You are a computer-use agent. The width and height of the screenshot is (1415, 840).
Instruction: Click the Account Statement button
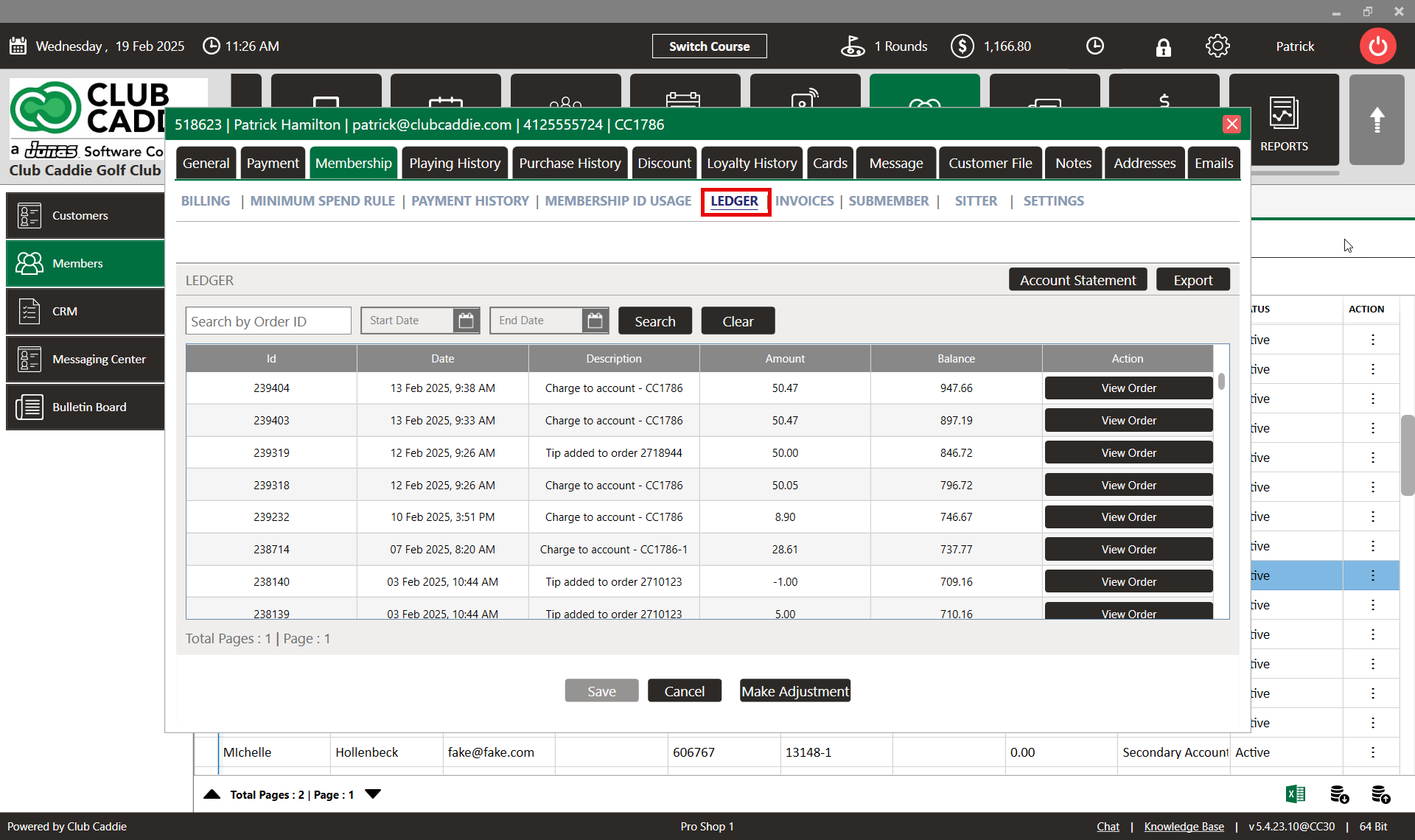1077,280
